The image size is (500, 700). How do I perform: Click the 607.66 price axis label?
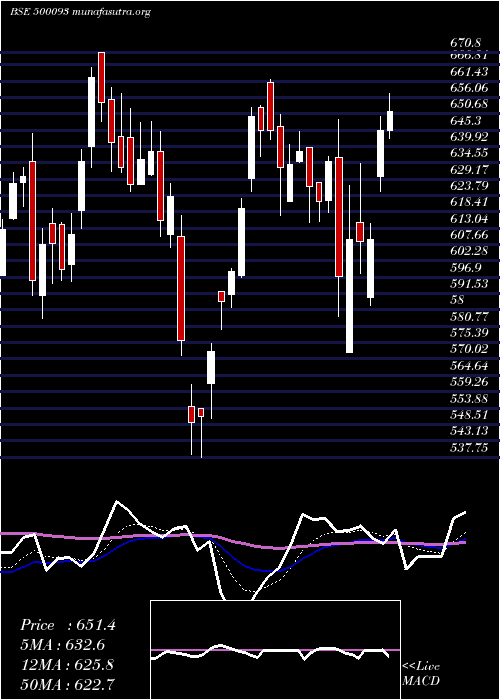coord(469,235)
